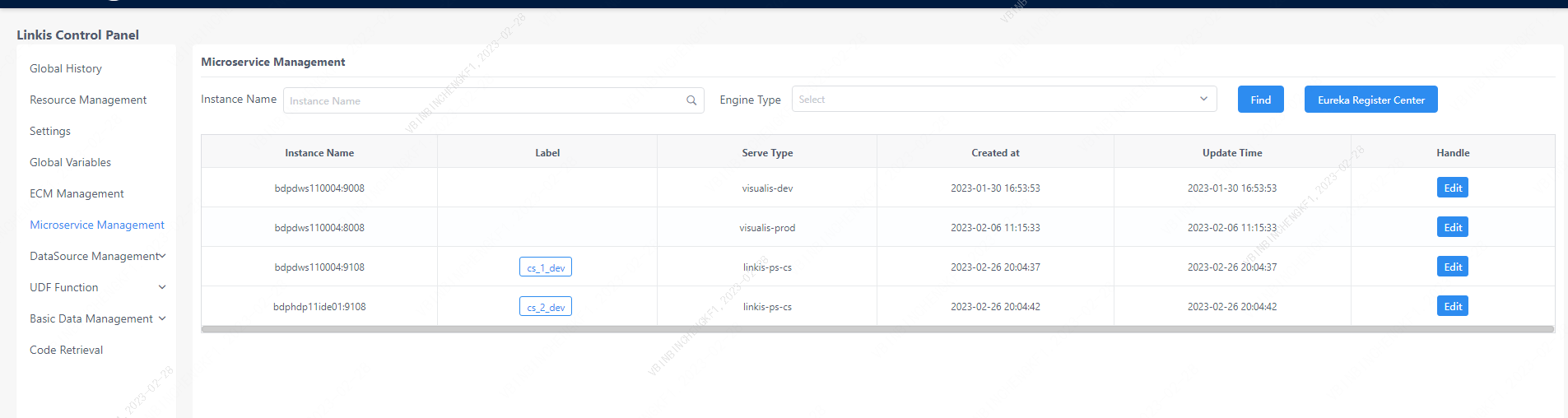Image resolution: width=1568 pixels, height=418 pixels.
Task: Click the table's horizontal scrollbar
Action: tap(877, 329)
